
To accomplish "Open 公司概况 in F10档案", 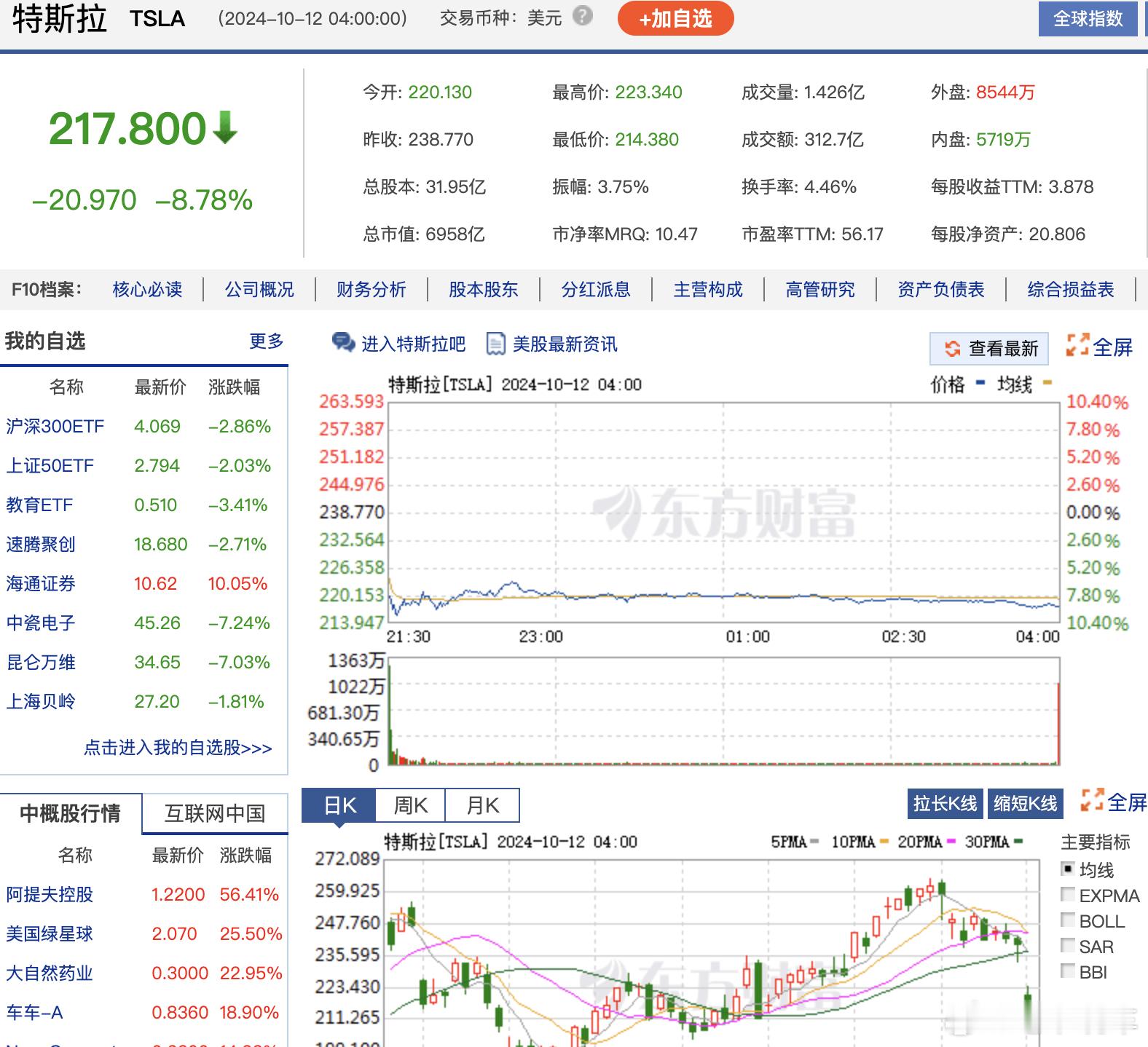I will [259, 290].
